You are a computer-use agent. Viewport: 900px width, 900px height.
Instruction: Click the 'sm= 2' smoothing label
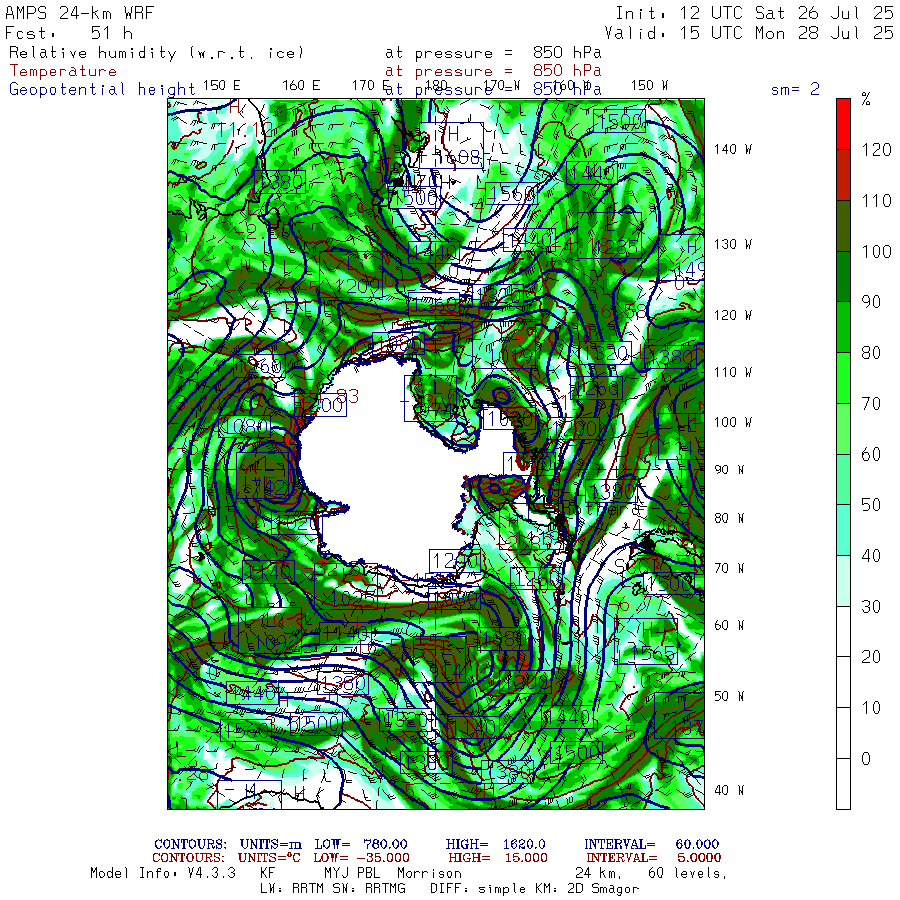(x=796, y=89)
